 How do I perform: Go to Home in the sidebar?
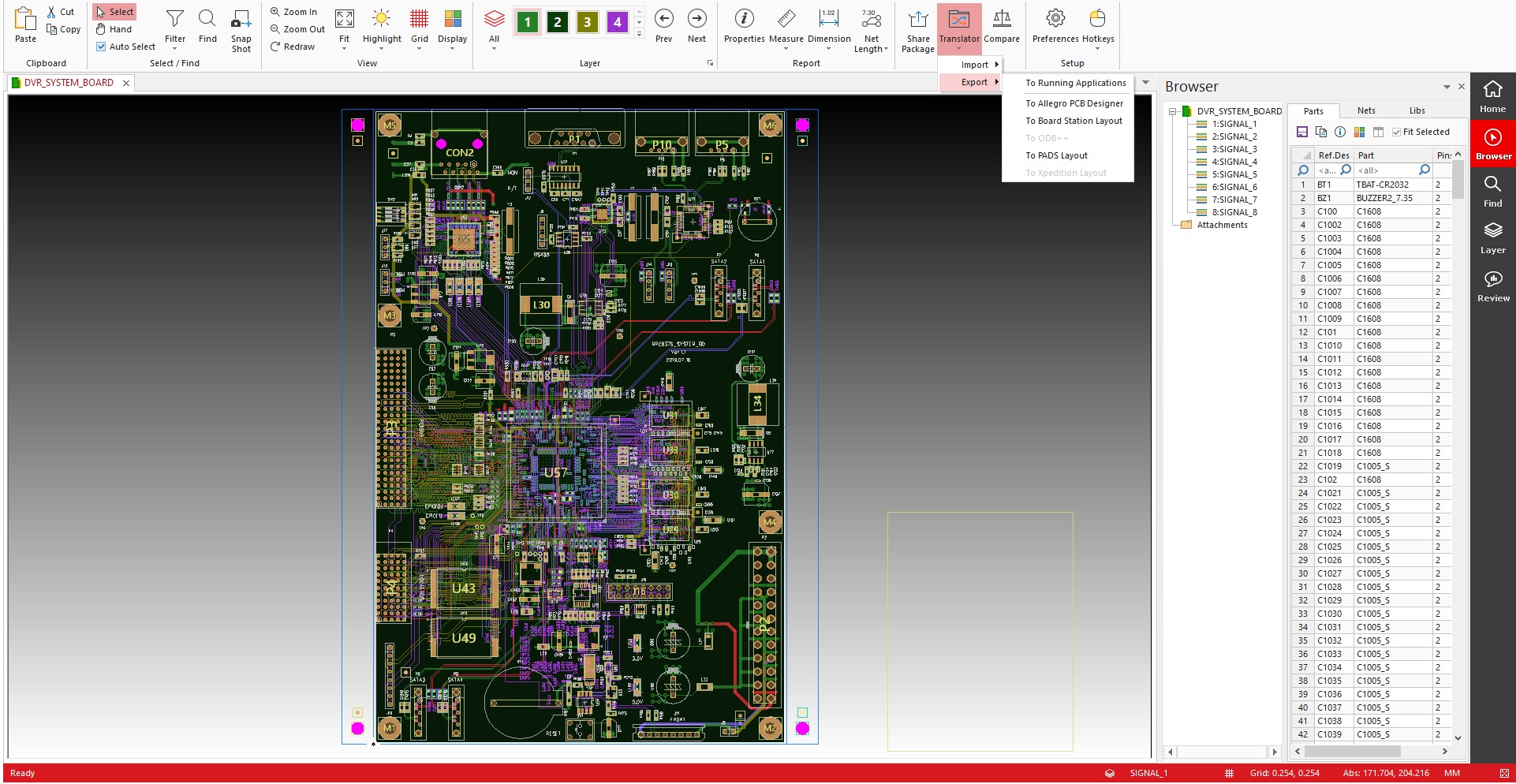1493,96
